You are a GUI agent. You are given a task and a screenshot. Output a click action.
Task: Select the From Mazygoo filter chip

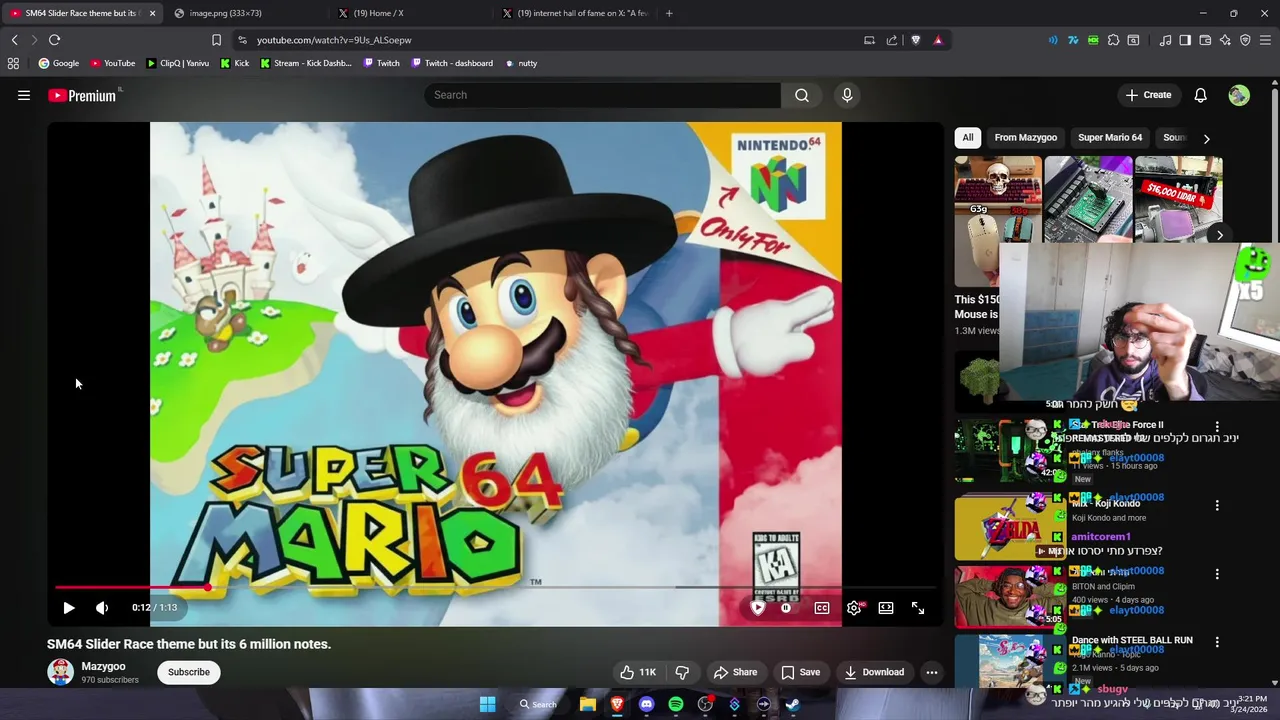pos(1026,138)
